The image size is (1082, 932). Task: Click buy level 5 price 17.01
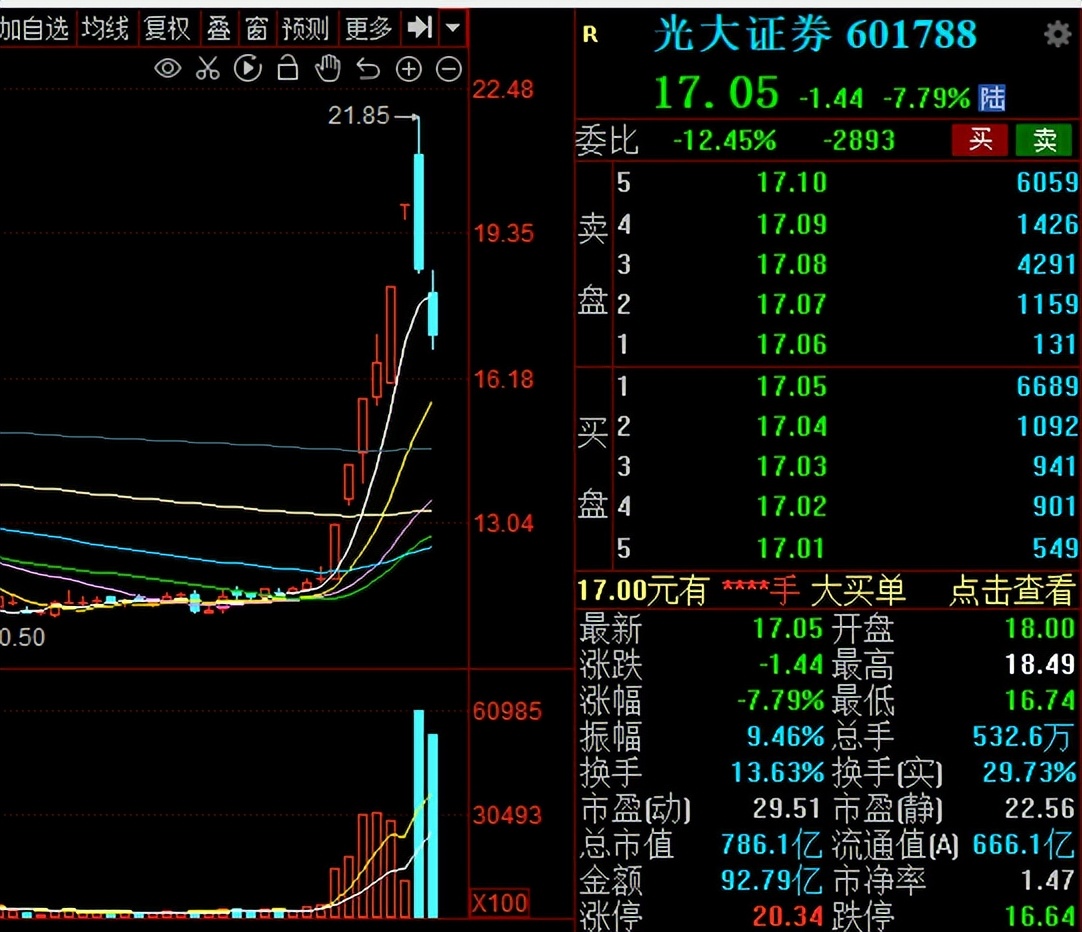tap(791, 549)
